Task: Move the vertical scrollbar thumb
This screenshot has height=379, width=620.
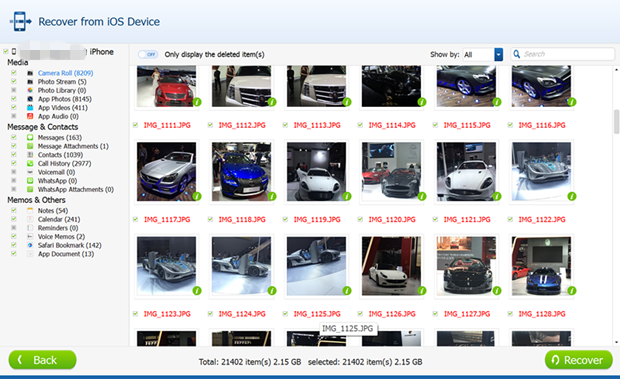Action: click(616, 122)
